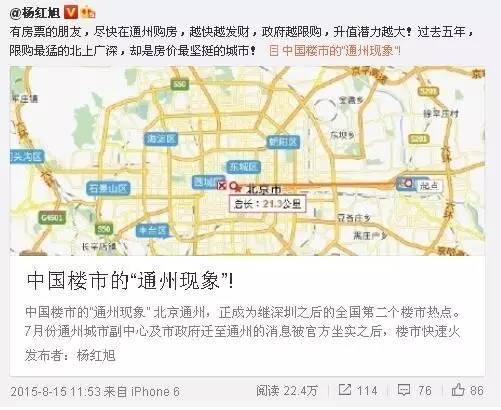Screen dimensions: 501x410
Task: Click the orange verified V badge
Action: [71, 13]
